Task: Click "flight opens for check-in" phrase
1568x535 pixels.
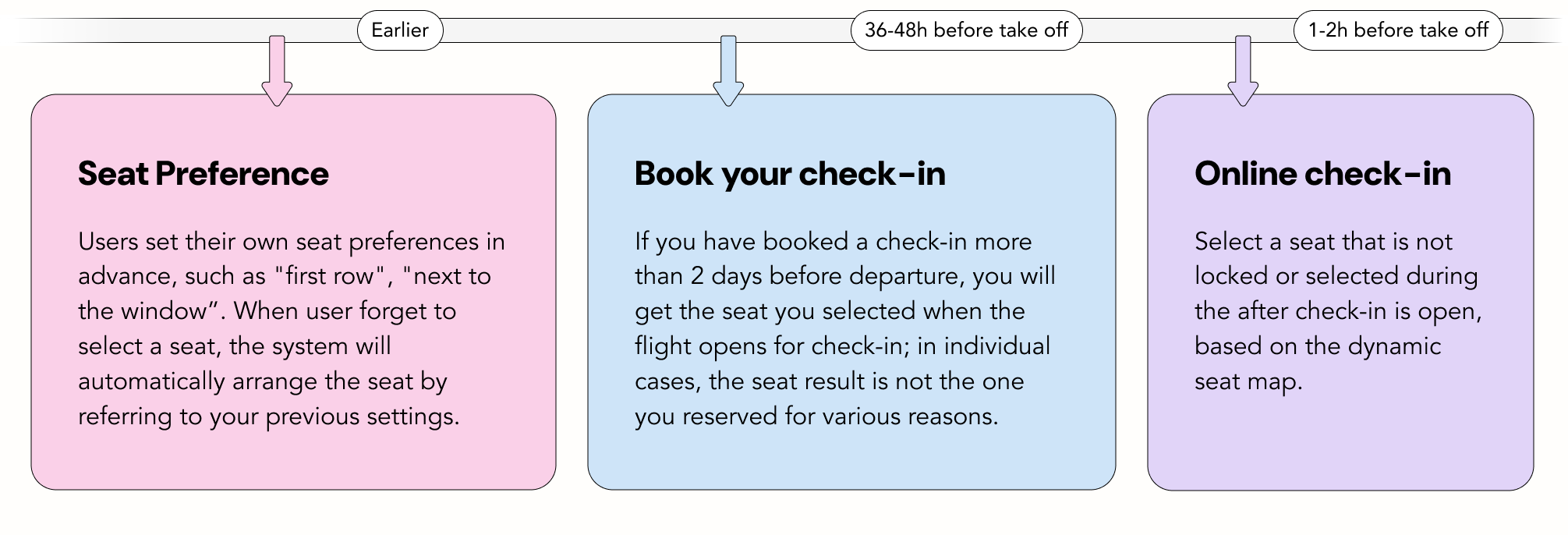Action: coord(769,346)
